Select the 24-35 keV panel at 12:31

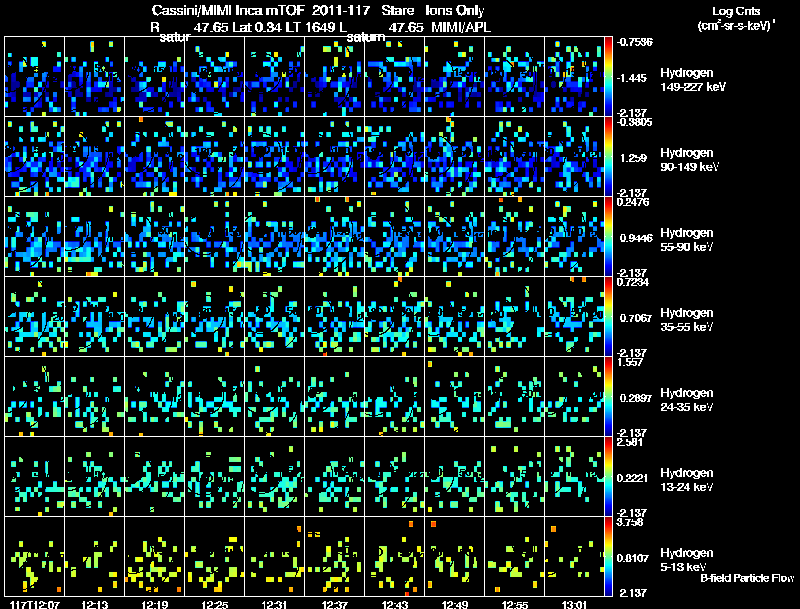274,397
